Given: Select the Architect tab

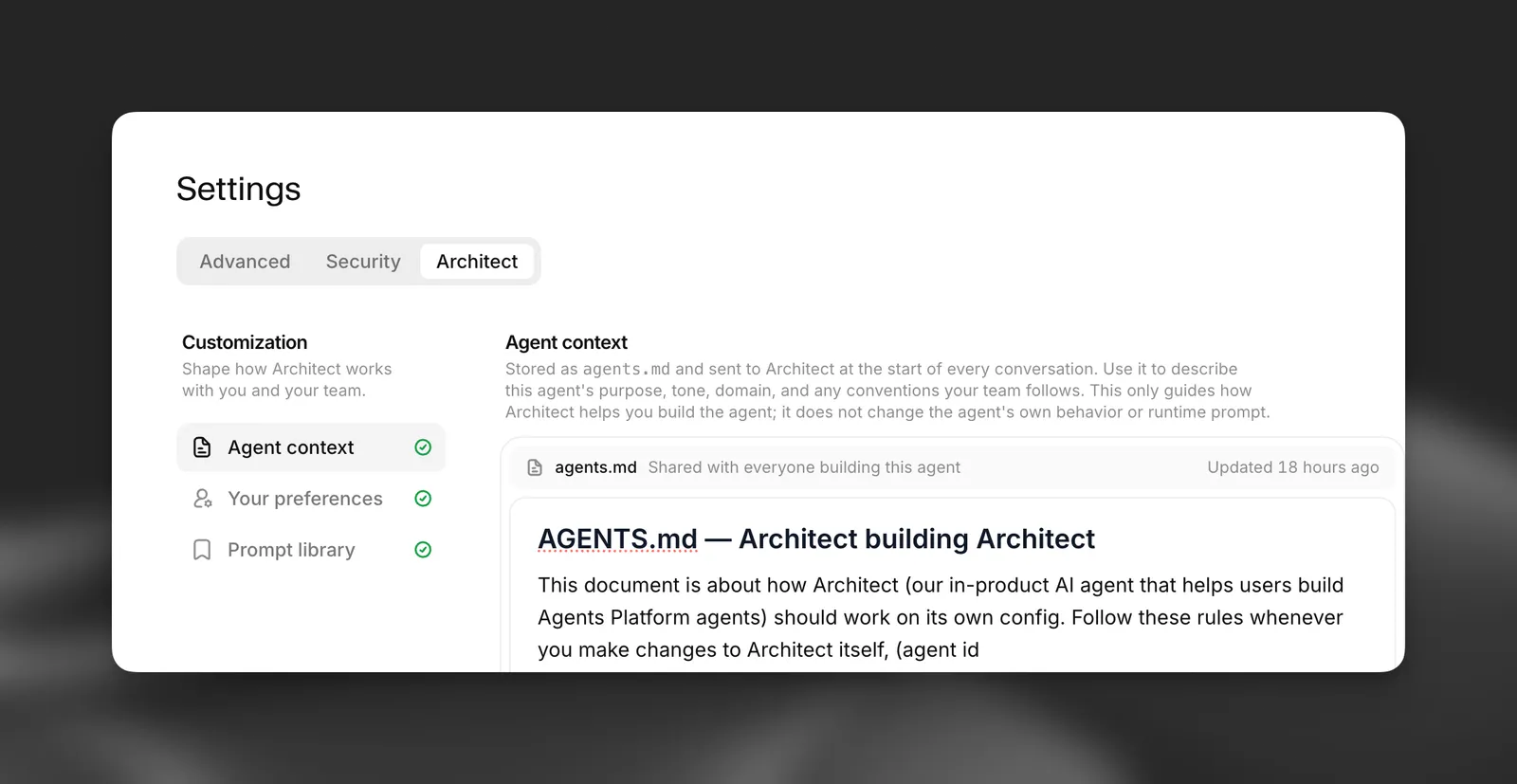Looking at the screenshot, I should click(477, 262).
